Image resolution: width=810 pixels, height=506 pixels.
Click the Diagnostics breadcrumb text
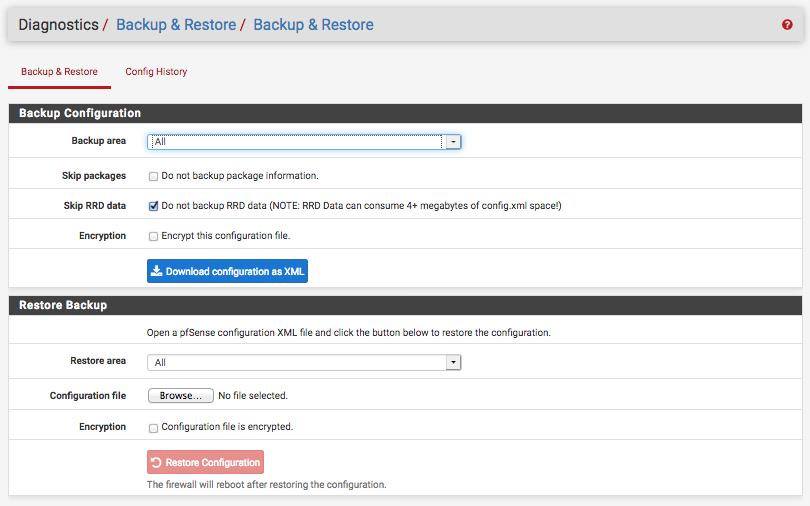[x=58, y=25]
